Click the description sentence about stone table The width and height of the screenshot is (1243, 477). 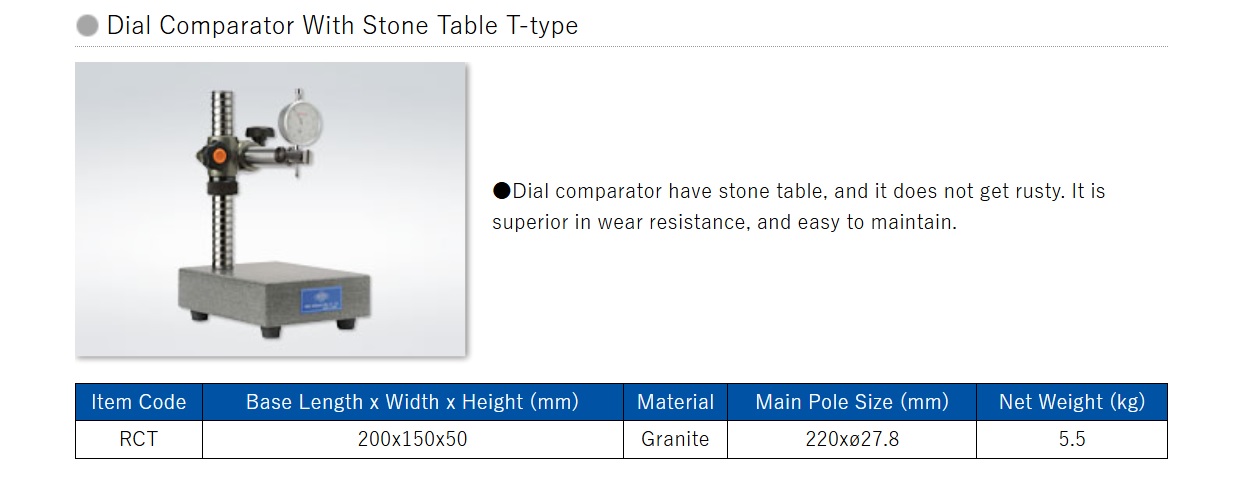(x=799, y=206)
